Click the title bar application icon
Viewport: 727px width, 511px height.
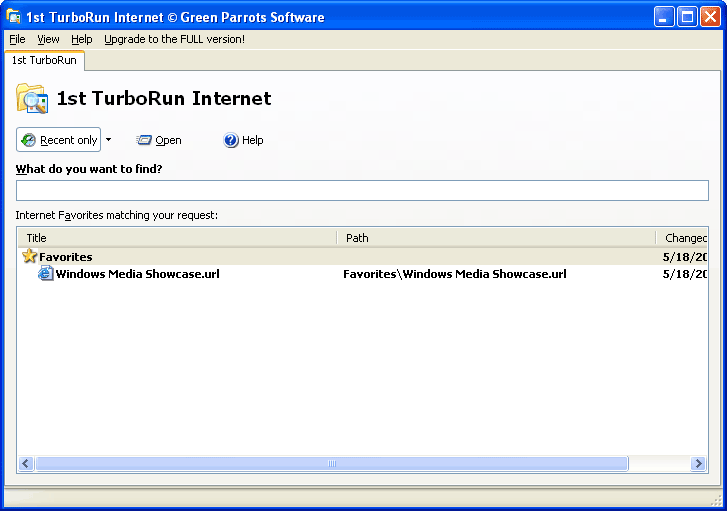tap(13, 16)
